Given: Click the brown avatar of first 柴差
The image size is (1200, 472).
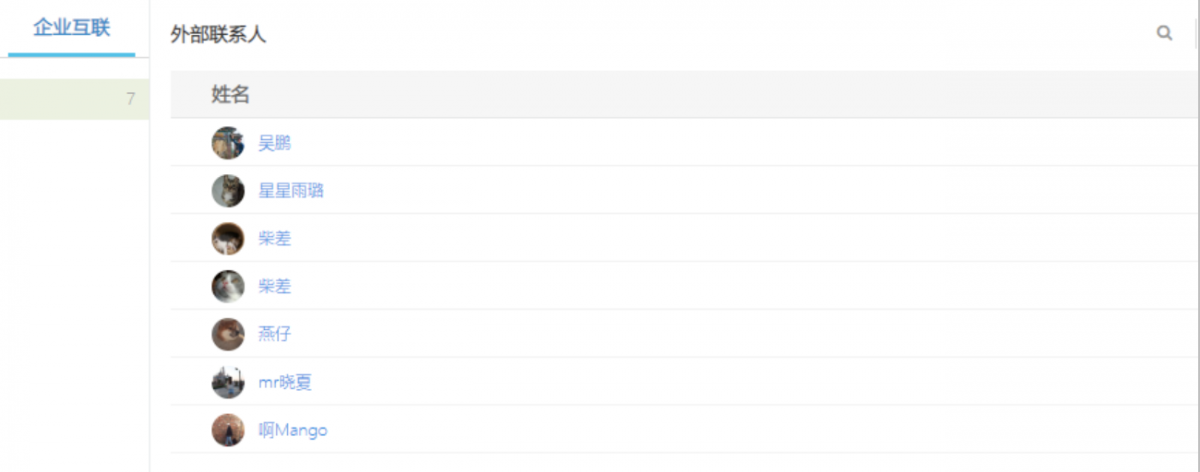Looking at the screenshot, I should click(228, 239).
